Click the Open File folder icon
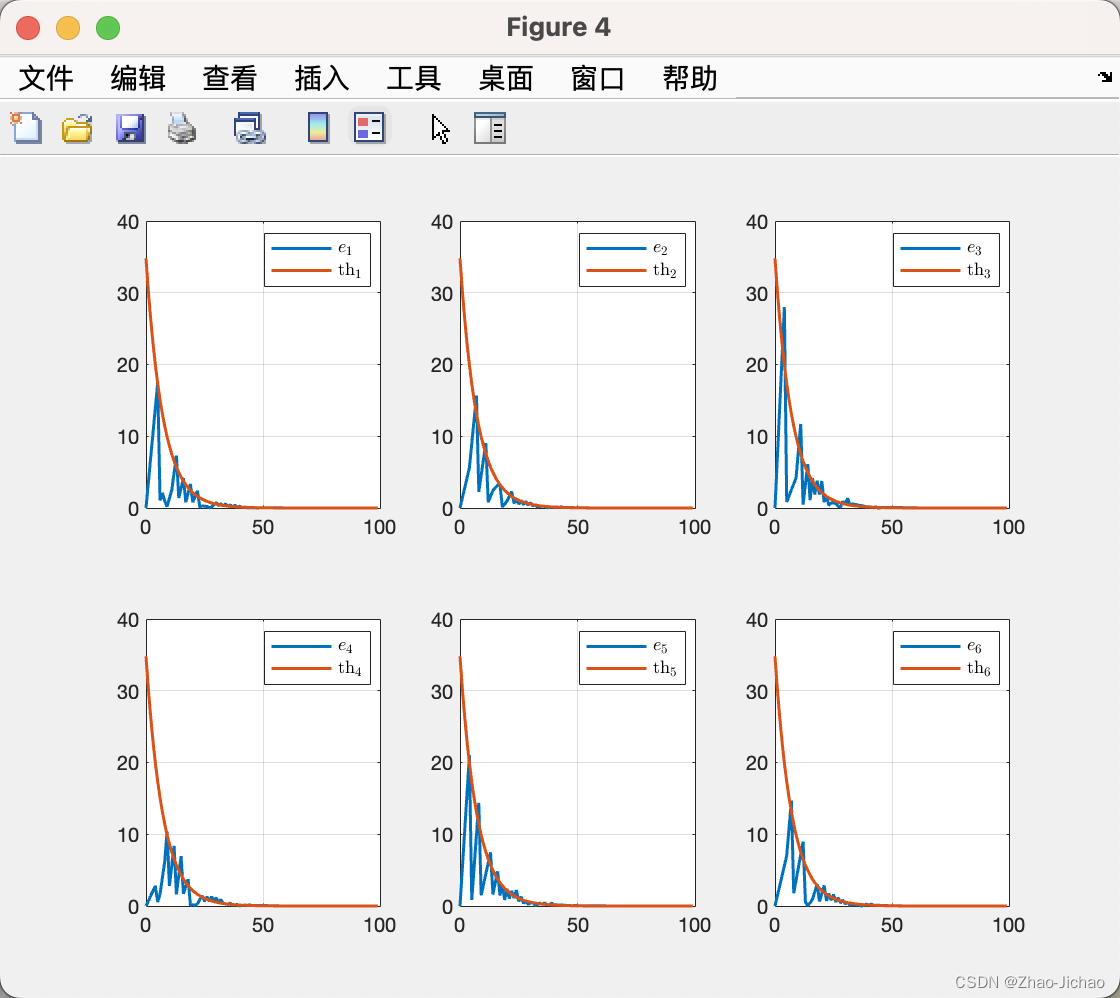The image size is (1120, 998). click(77, 129)
